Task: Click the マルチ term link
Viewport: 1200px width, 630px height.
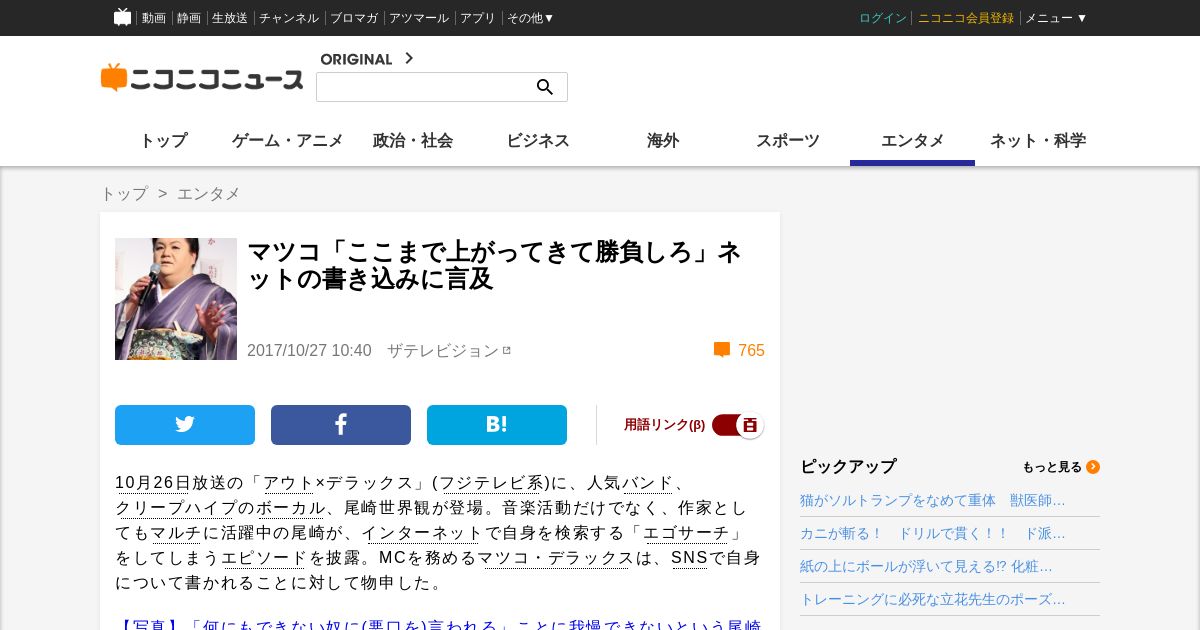Action: coord(176,533)
